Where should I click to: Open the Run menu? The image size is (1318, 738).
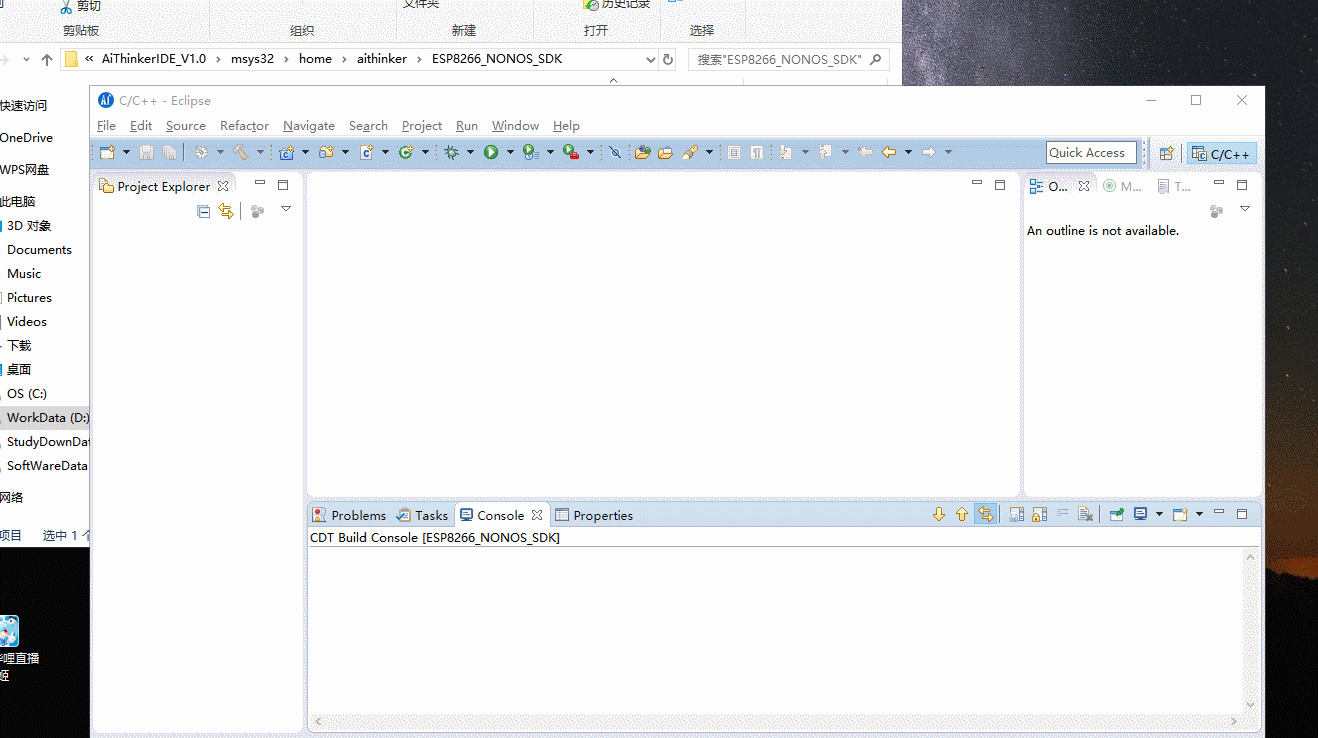(467, 125)
